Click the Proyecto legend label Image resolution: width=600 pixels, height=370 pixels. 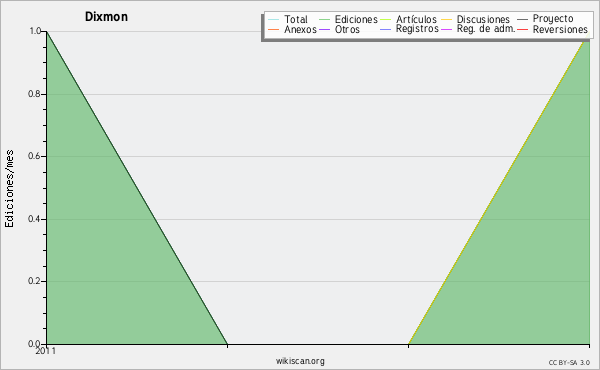coord(553,19)
